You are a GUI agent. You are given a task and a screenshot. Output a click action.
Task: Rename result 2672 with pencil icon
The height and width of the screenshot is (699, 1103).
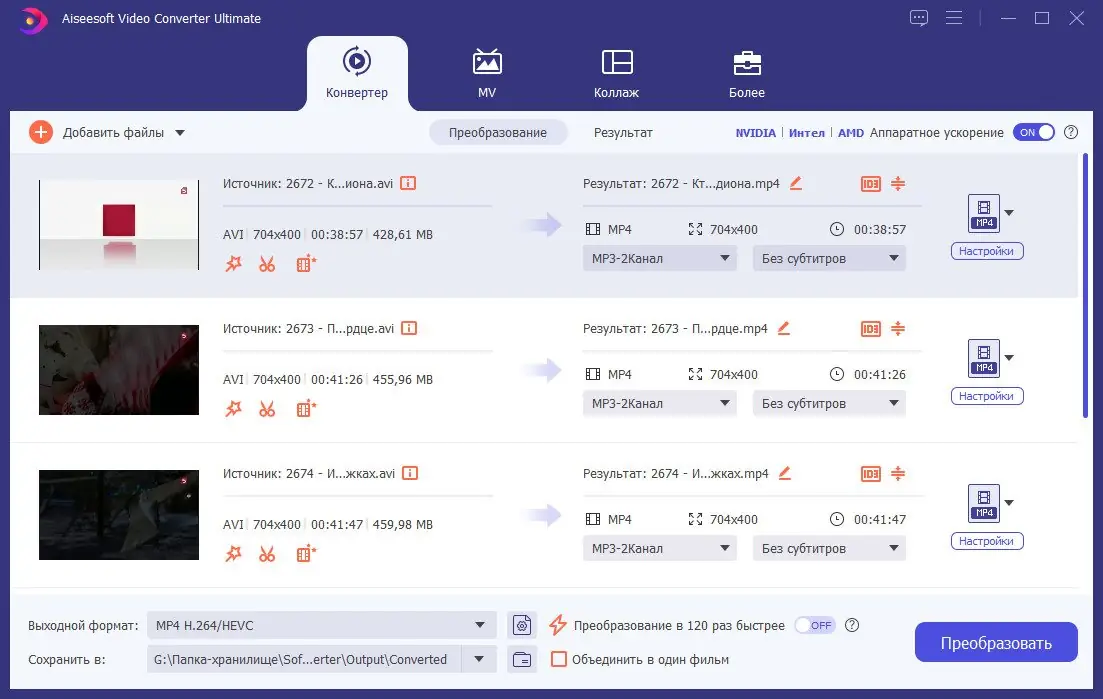[796, 183]
